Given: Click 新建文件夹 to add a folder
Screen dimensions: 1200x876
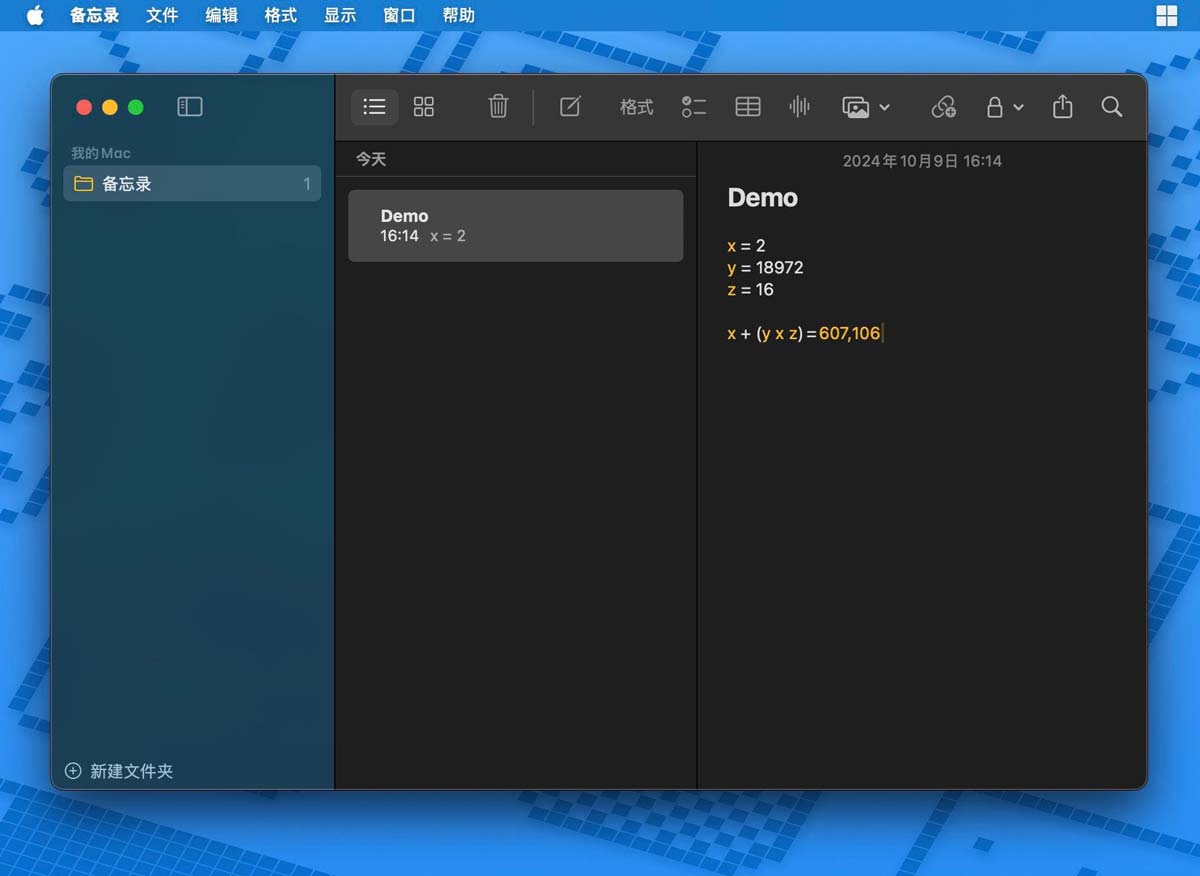Looking at the screenshot, I should tap(120, 771).
